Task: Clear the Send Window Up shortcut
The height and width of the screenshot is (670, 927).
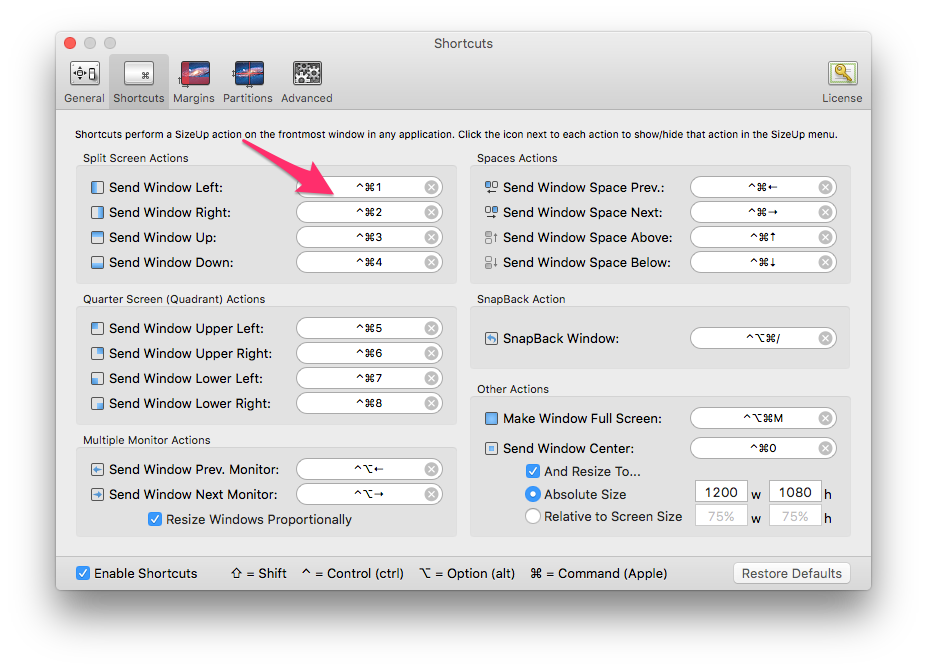Action: coord(432,237)
